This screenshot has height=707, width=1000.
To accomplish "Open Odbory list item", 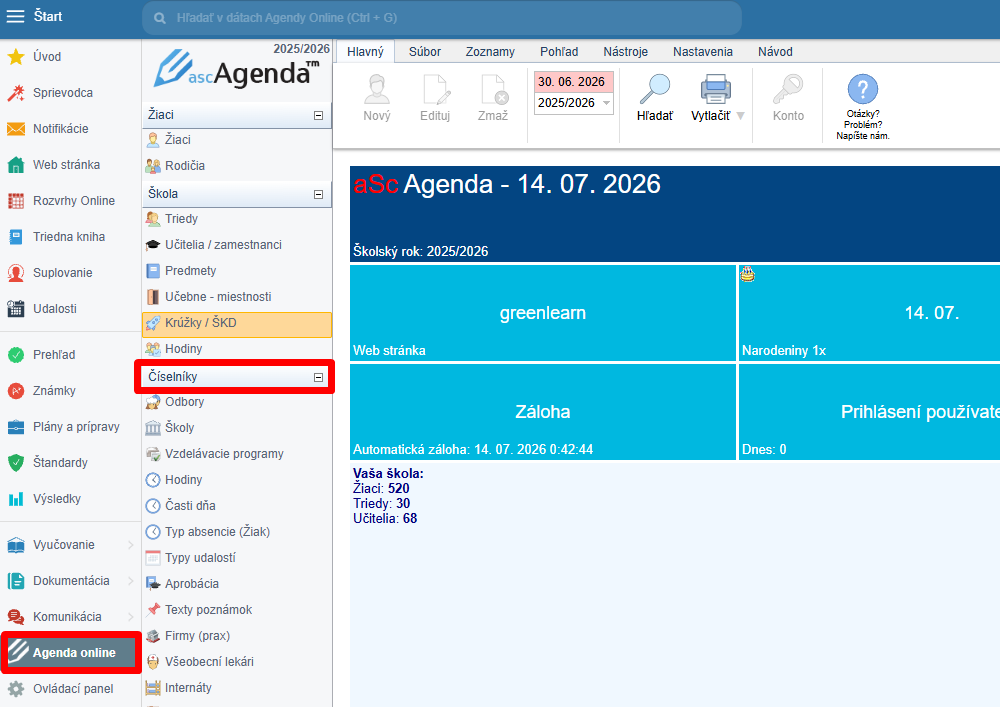I will [237, 402].
